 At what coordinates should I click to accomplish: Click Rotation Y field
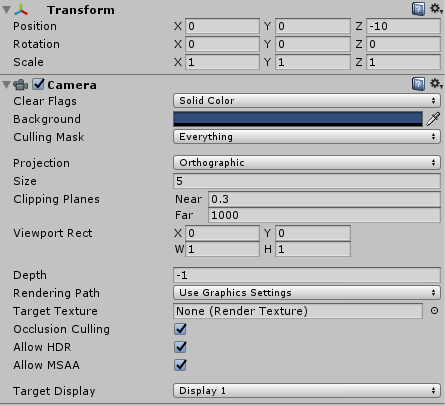click(x=313, y=44)
